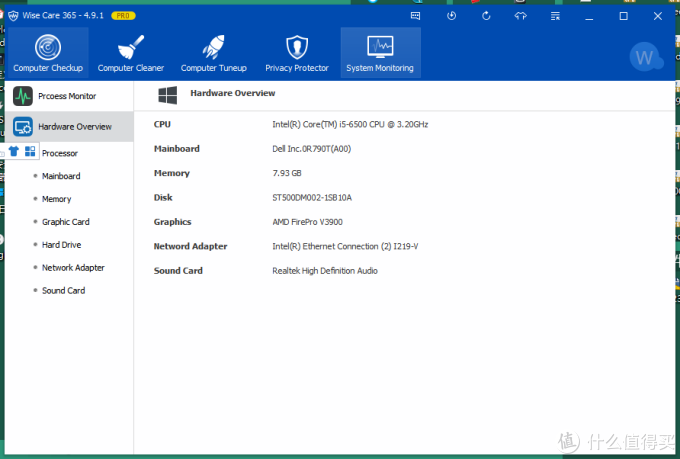This screenshot has width=680, height=459.
Task: Click the CPU label in overview
Action: point(162,125)
